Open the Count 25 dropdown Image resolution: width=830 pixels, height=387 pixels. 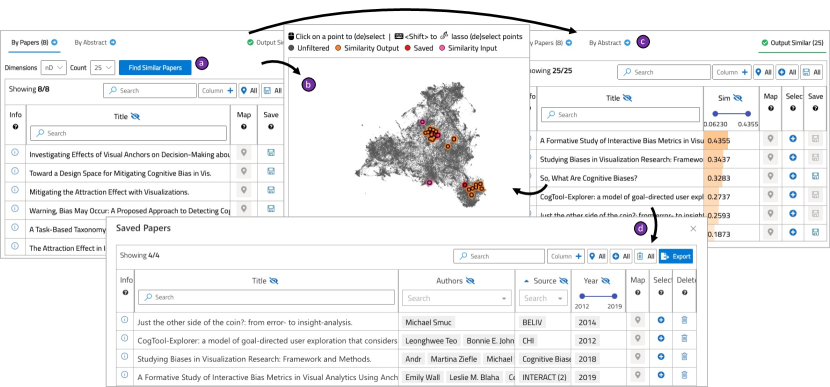pos(103,67)
